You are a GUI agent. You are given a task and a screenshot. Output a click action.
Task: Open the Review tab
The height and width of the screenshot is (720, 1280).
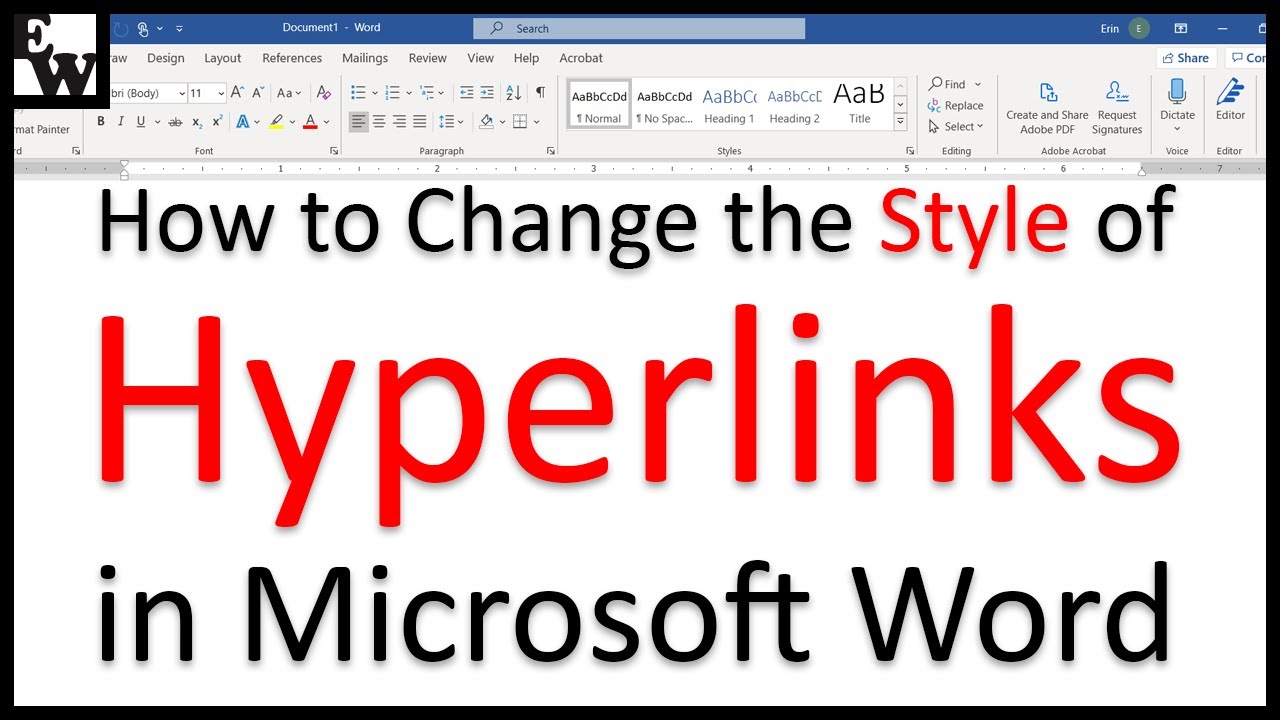(428, 58)
